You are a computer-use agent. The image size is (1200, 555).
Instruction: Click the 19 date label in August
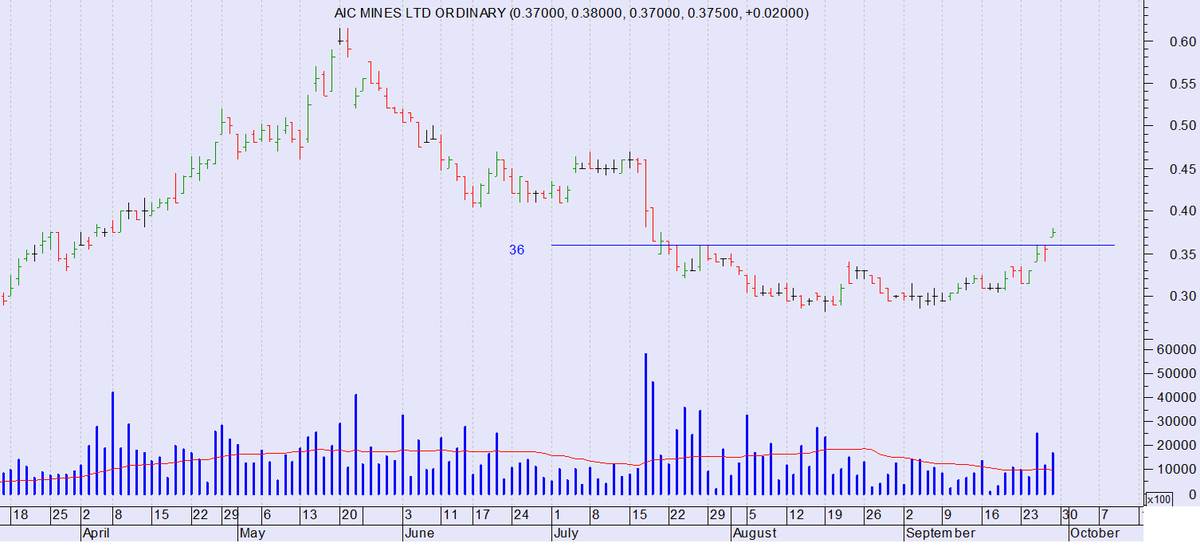click(833, 516)
